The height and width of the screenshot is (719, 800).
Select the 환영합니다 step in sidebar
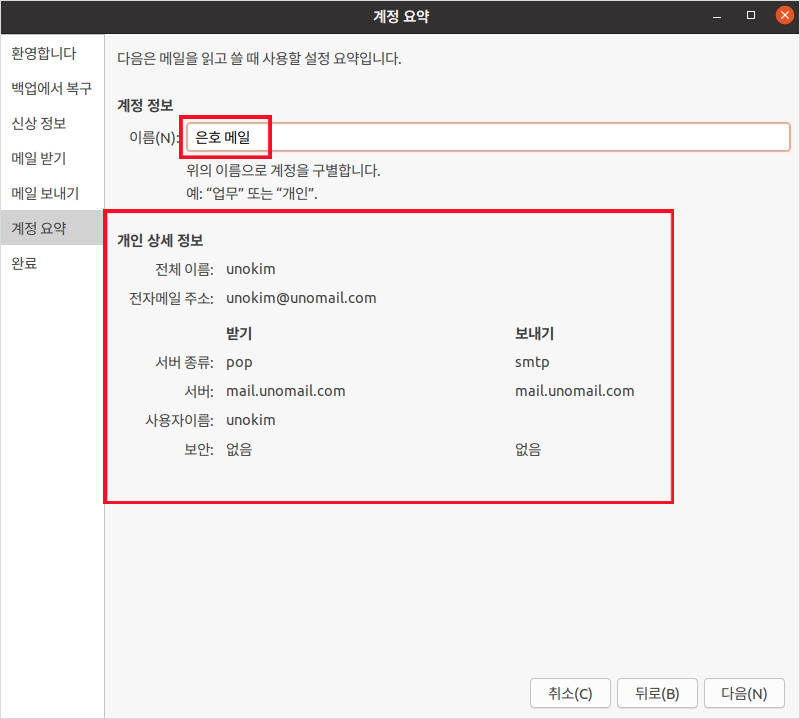click(x=52, y=54)
